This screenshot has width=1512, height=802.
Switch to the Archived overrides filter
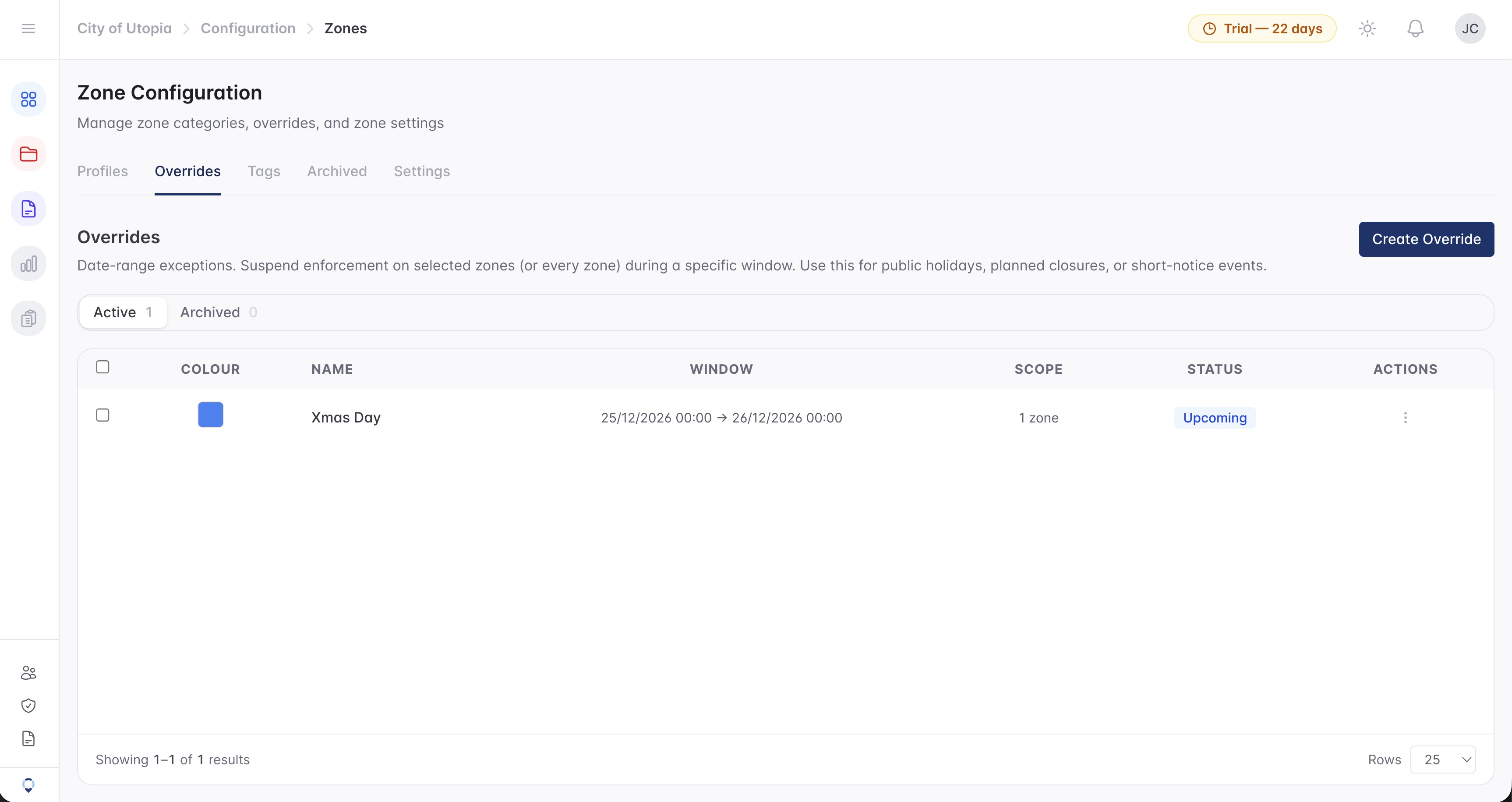pos(219,312)
